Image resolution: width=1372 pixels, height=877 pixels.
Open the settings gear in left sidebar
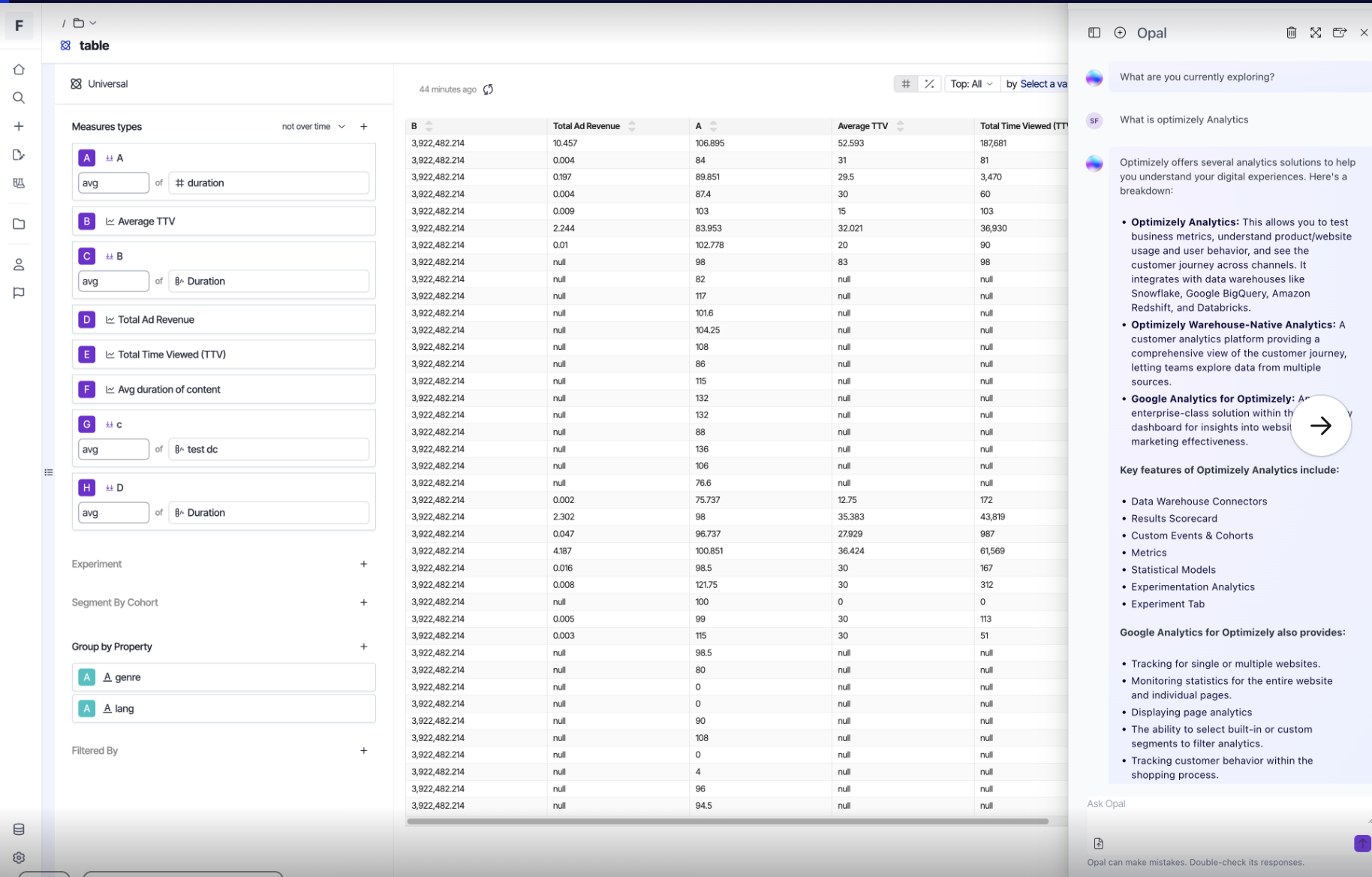[x=19, y=857]
